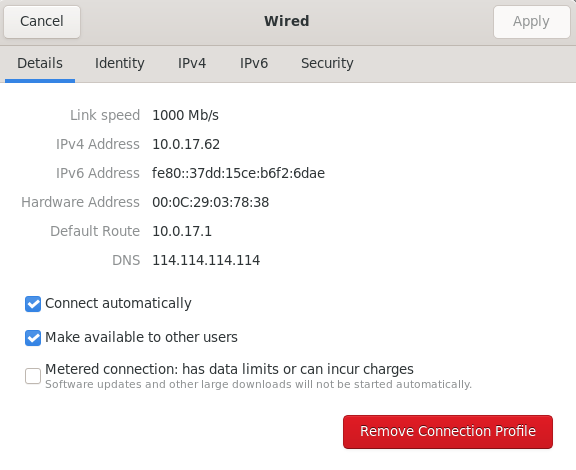Screen dimensions: 576x470
Task: Open the Identity tab
Action: pyautogui.click(x=119, y=64)
